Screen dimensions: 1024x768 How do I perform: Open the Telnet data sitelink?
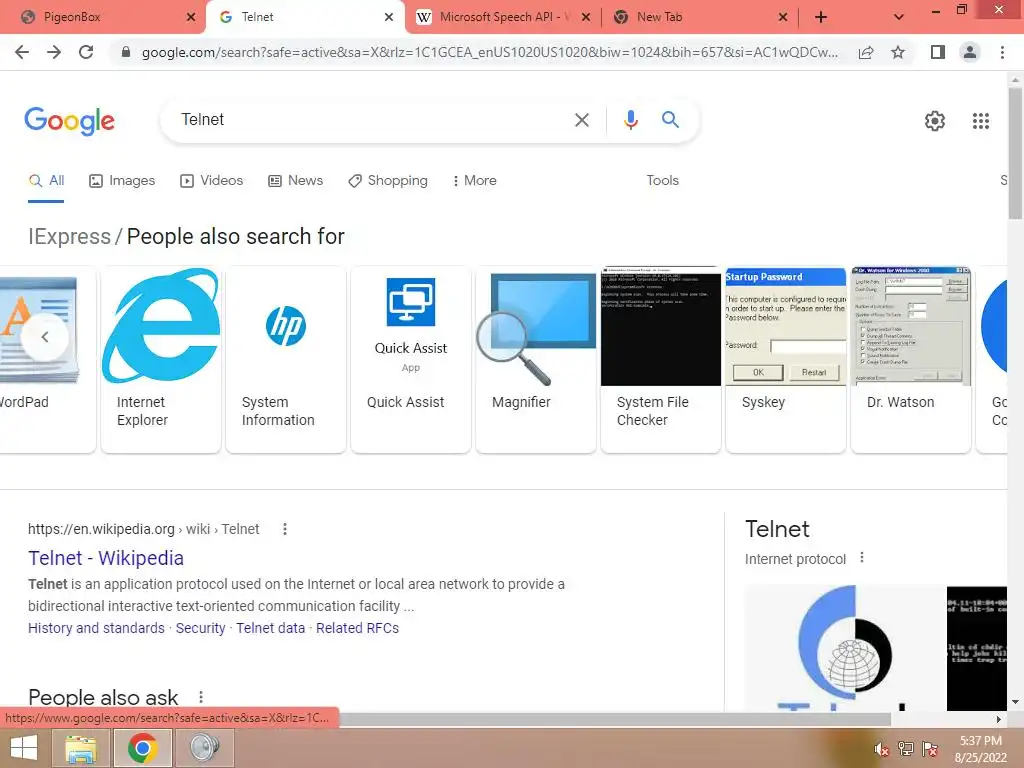[270, 628]
